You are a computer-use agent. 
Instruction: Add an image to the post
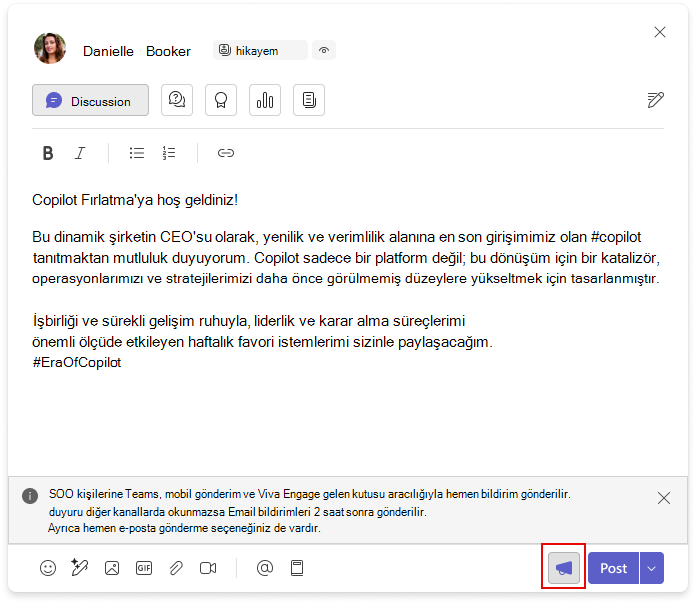112,568
